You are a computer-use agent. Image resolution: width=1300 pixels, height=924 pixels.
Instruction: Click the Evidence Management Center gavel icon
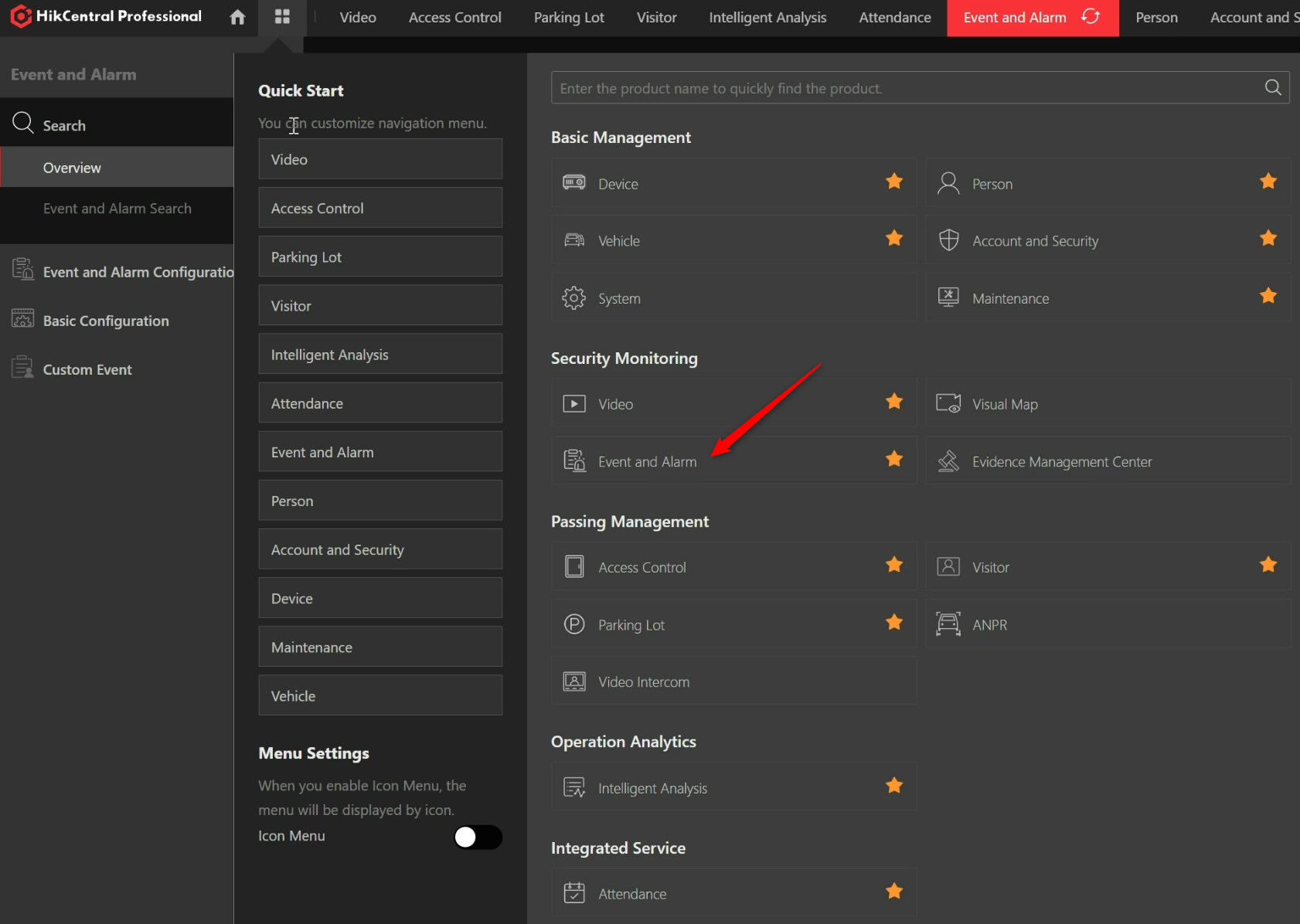coord(948,461)
